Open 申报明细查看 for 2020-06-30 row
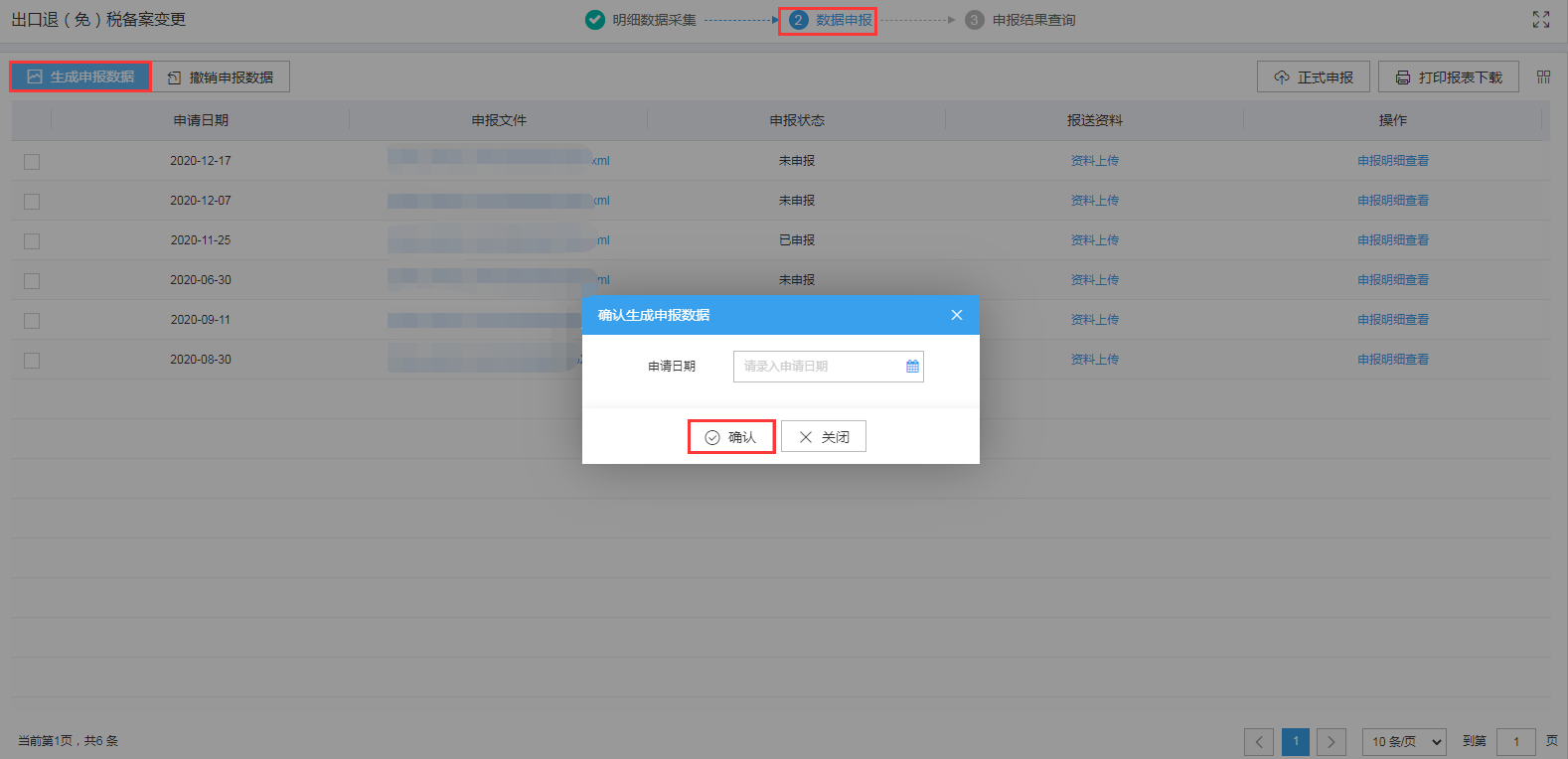 tap(1393, 280)
